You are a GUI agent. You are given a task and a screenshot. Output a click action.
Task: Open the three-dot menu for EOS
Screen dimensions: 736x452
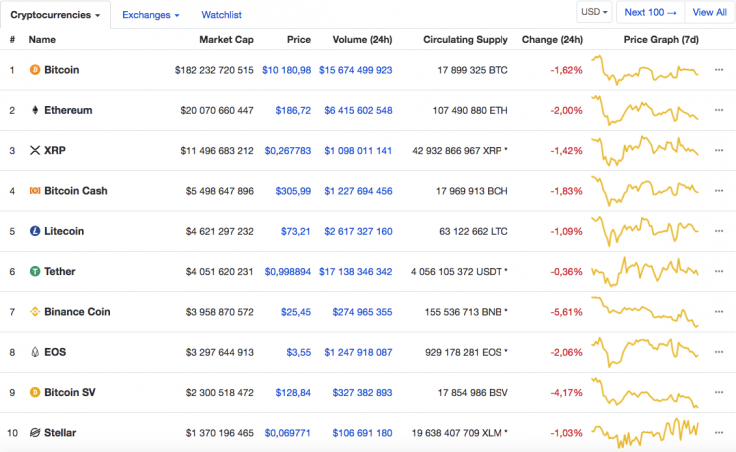(x=719, y=352)
